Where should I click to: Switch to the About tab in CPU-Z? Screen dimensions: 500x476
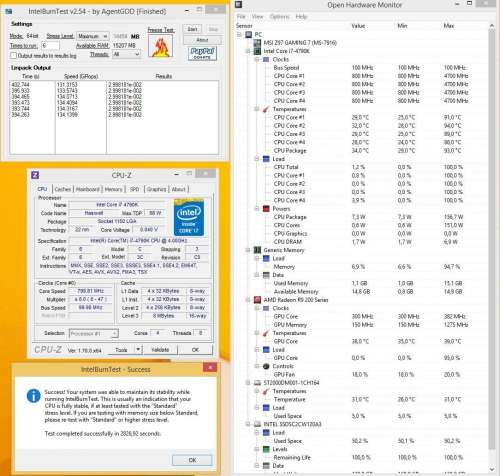click(179, 189)
